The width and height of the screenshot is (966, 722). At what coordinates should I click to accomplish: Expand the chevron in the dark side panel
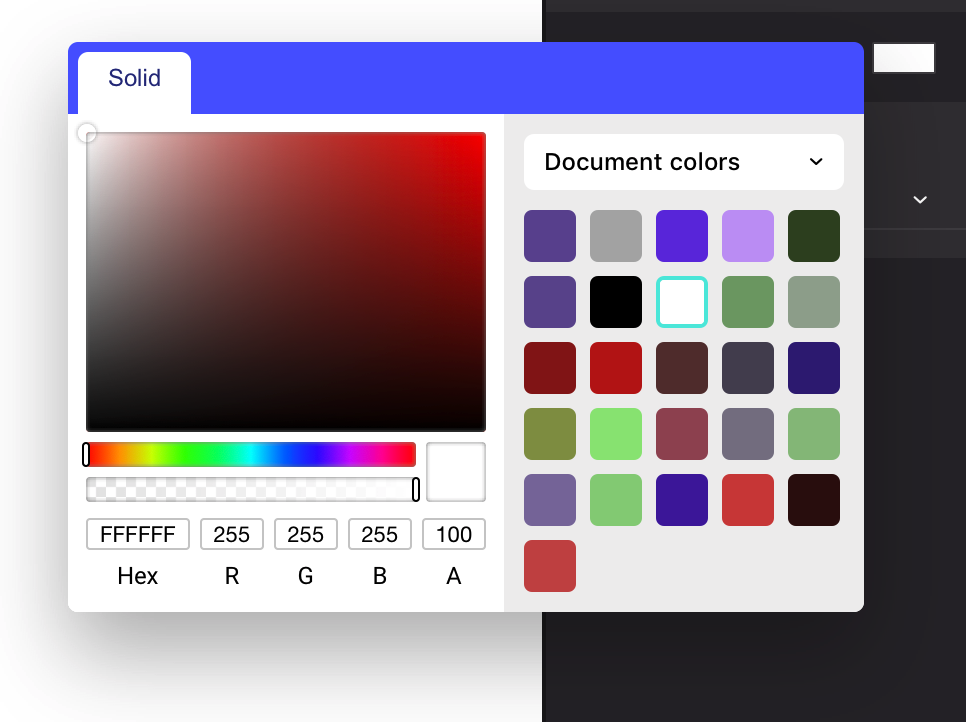coord(920,200)
